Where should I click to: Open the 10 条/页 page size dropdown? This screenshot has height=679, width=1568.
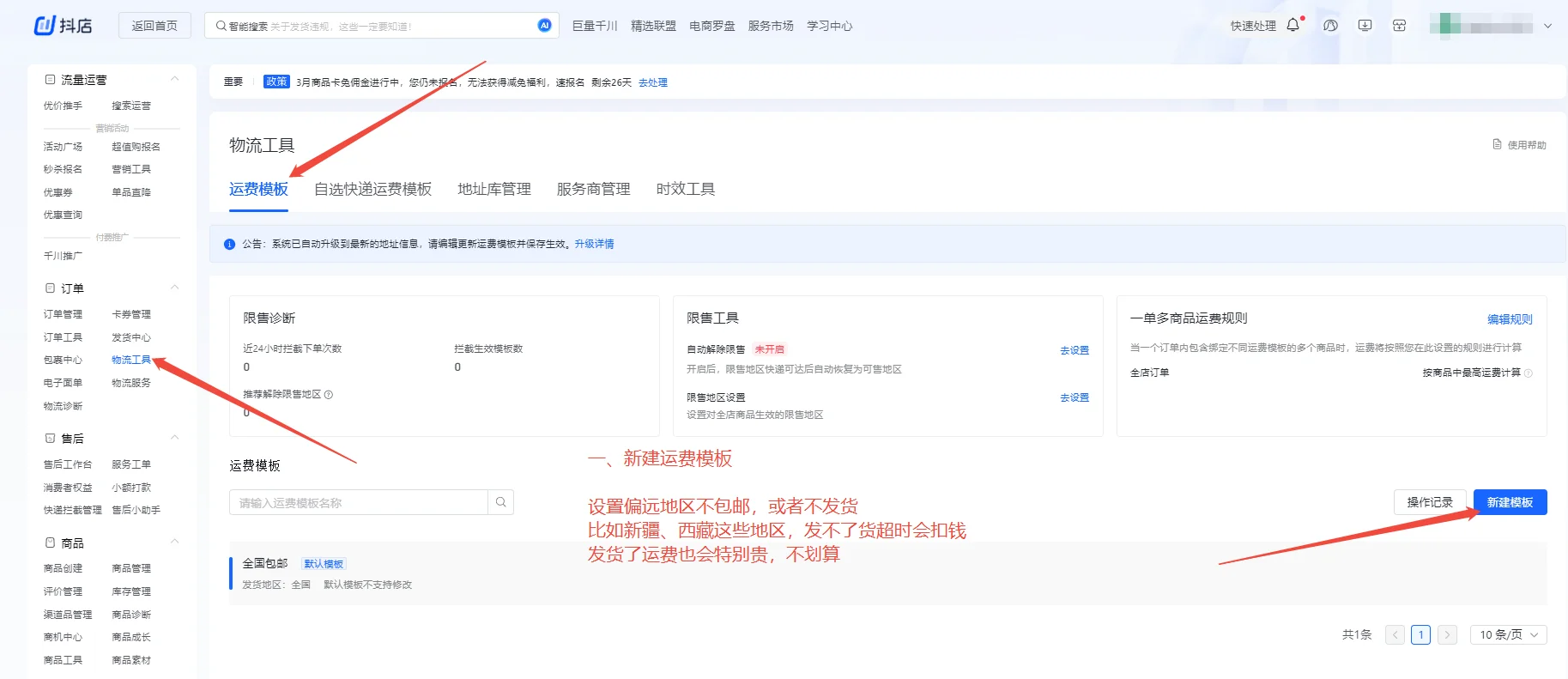[x=1508, y=634]
